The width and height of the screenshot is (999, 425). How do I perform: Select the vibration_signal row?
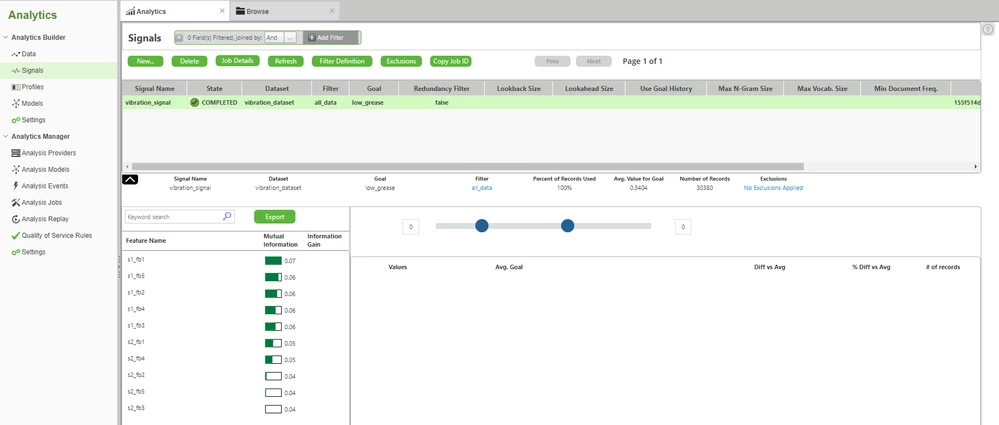coord(550,103)
